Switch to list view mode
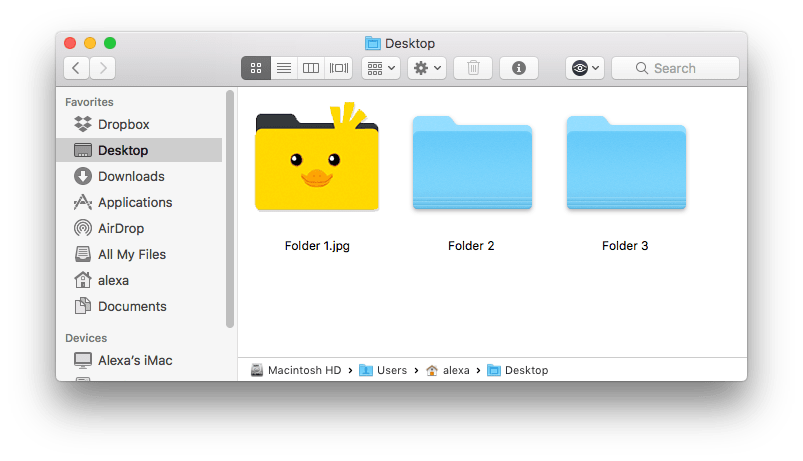The height and width of the screenshot is (461, 803). pos(284,68)
